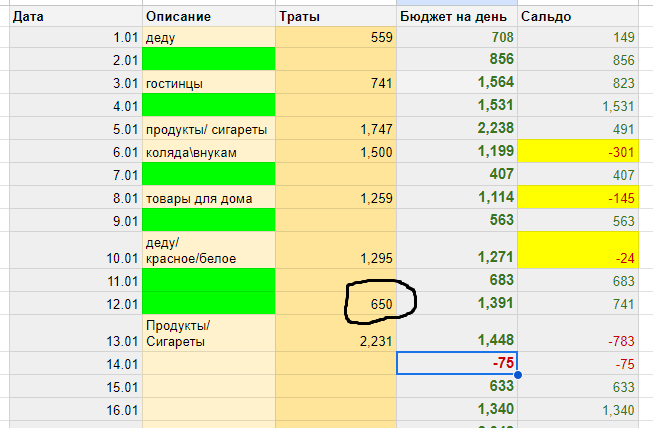Click description 'деду/ красное/белое'

tap(209, 250)
